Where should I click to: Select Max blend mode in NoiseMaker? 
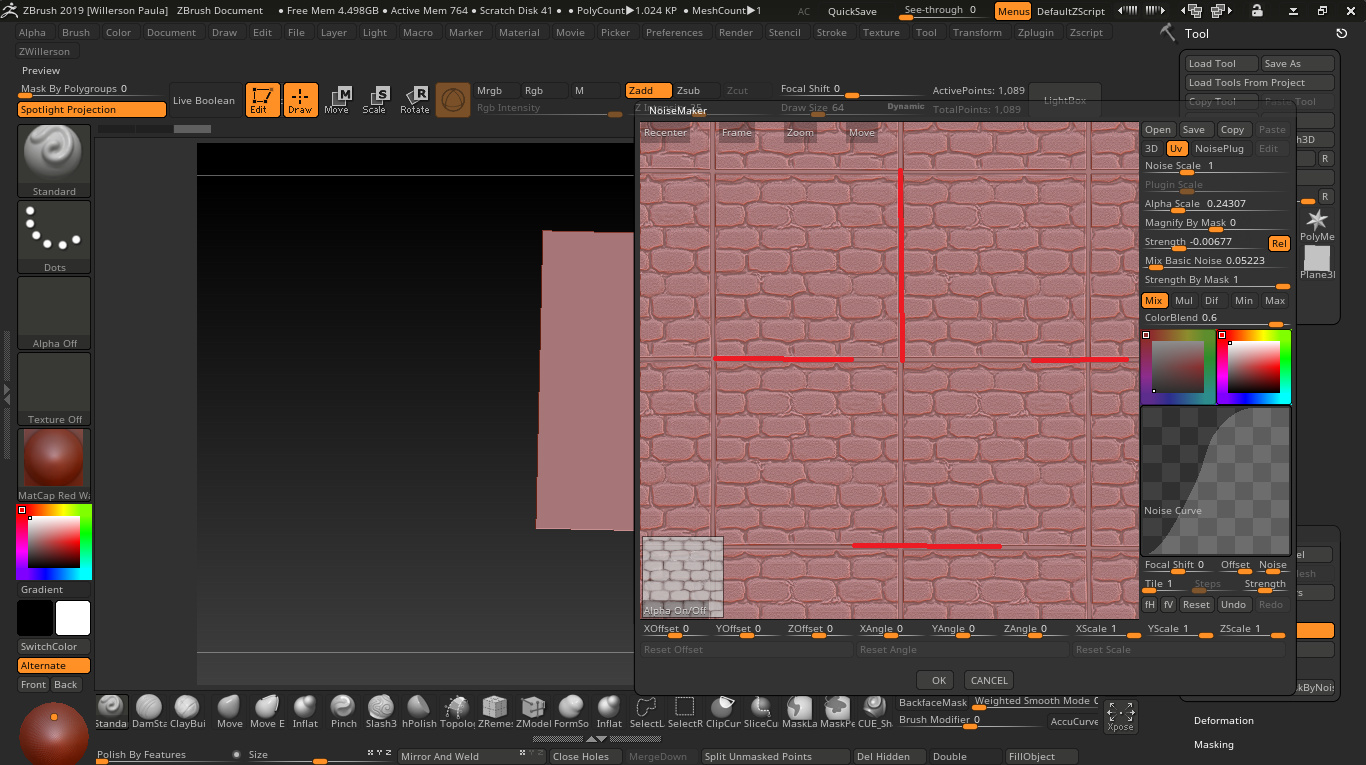[x=1275, y=300]
